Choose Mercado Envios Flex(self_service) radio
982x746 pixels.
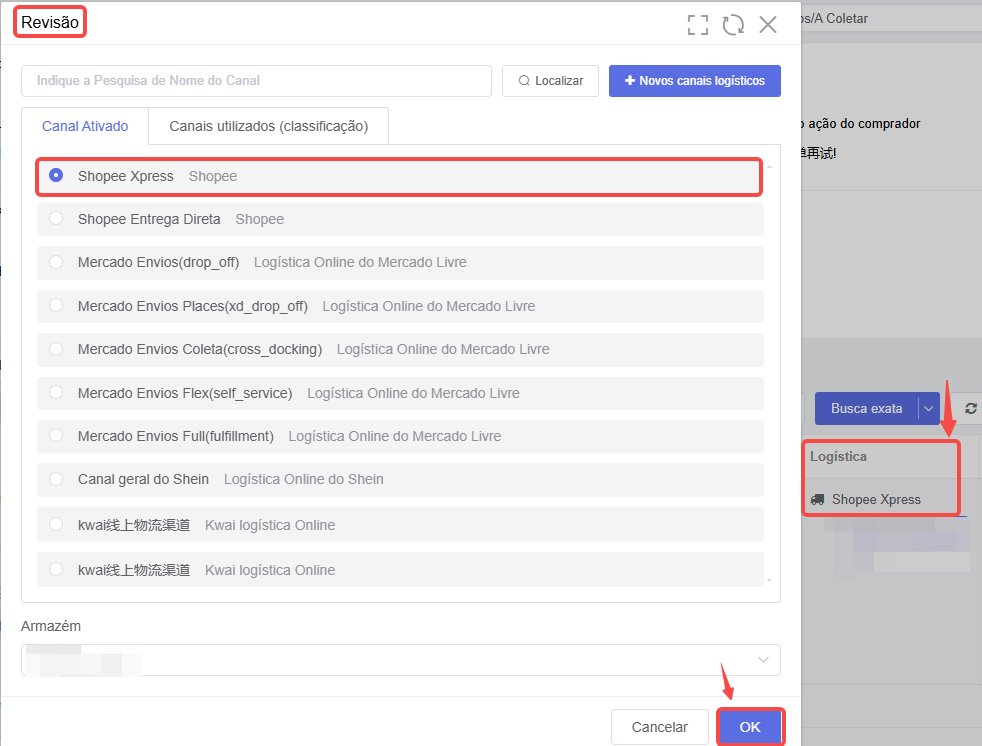pyautogui.click(x=56, y=393)
